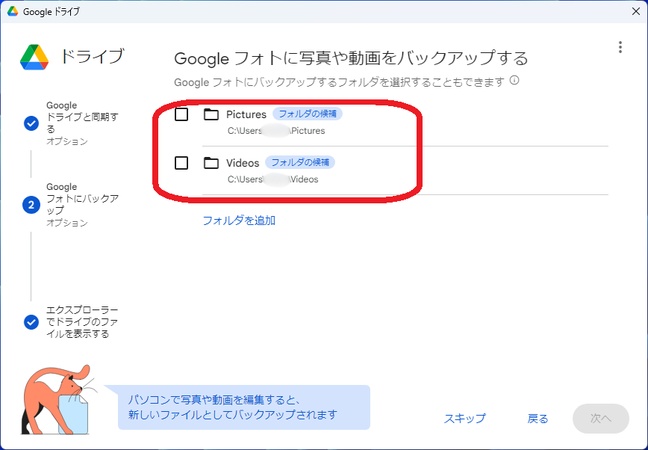Open the three-dot more options menu

[620, 47]
